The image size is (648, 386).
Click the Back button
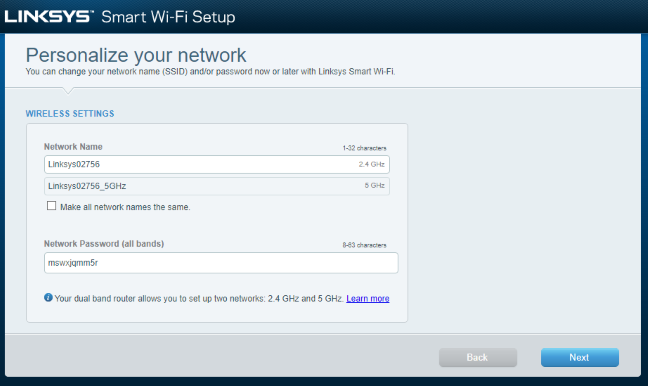pyautogui.click(x=478, y=357)
